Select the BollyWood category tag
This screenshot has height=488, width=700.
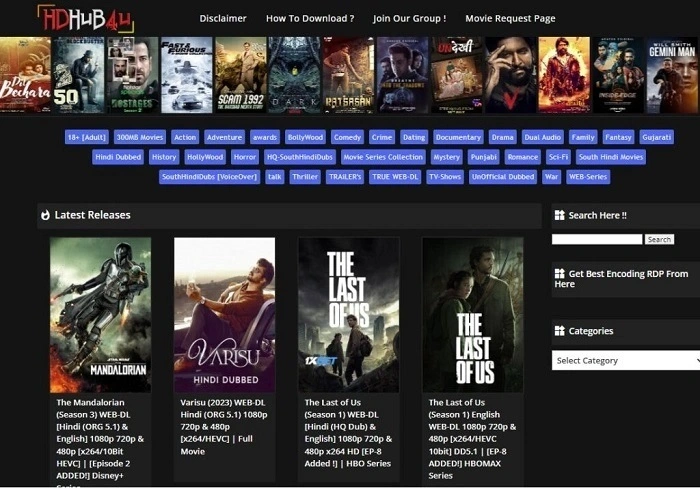305,137
